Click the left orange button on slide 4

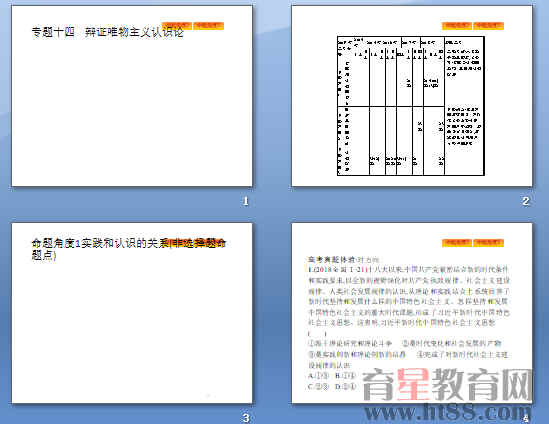(457, 243)
